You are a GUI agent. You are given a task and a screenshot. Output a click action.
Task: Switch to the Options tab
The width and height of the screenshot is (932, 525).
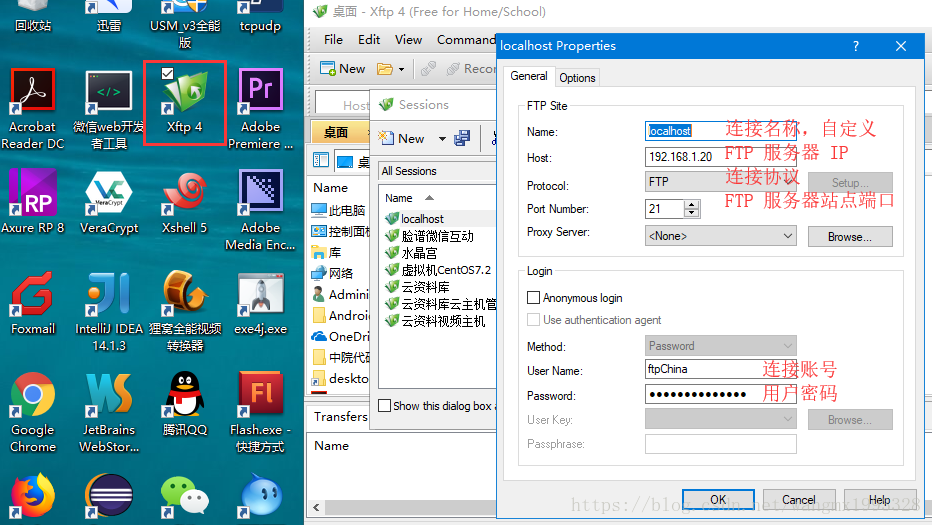577,78
